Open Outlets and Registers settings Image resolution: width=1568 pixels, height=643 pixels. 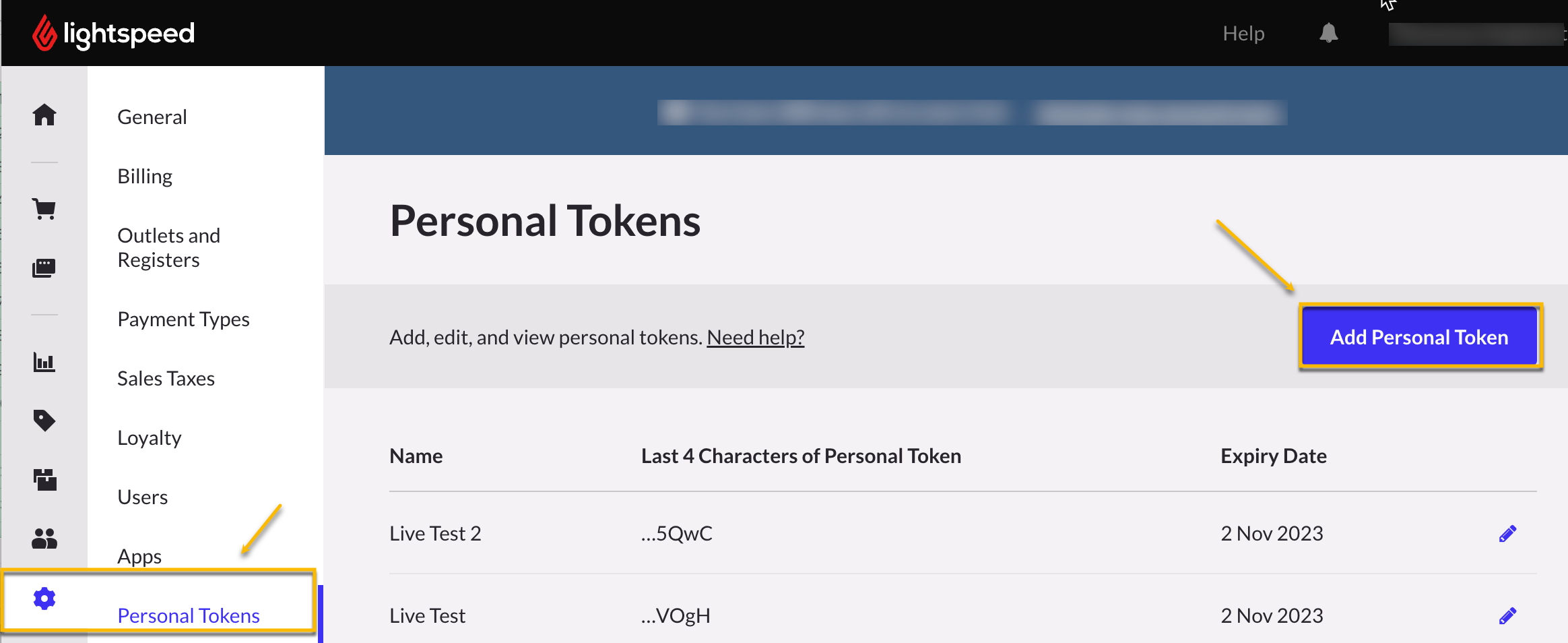click(169, 247)
